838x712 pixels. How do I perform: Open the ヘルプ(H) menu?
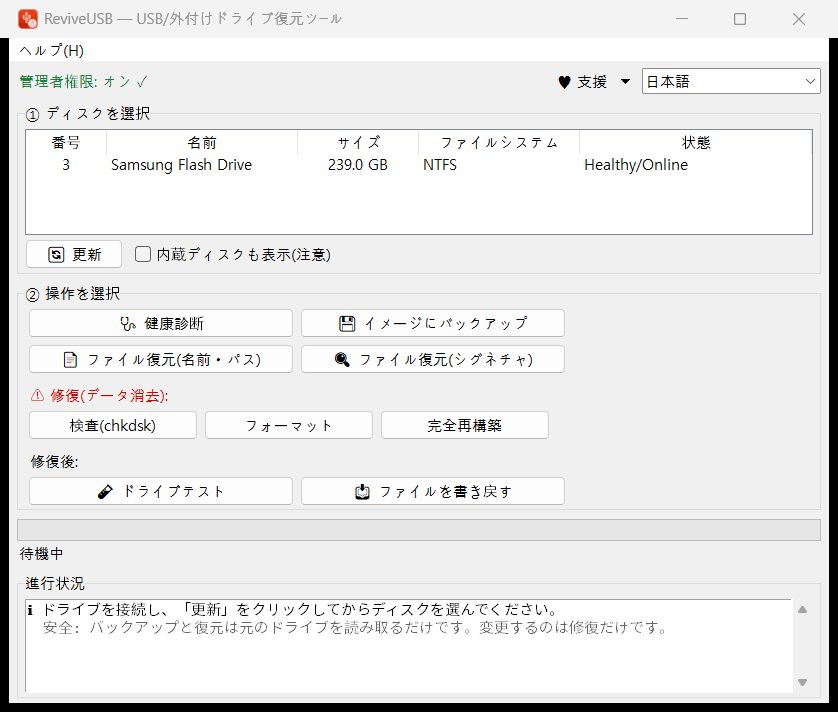pyautogui.click(x=52, y=51)
